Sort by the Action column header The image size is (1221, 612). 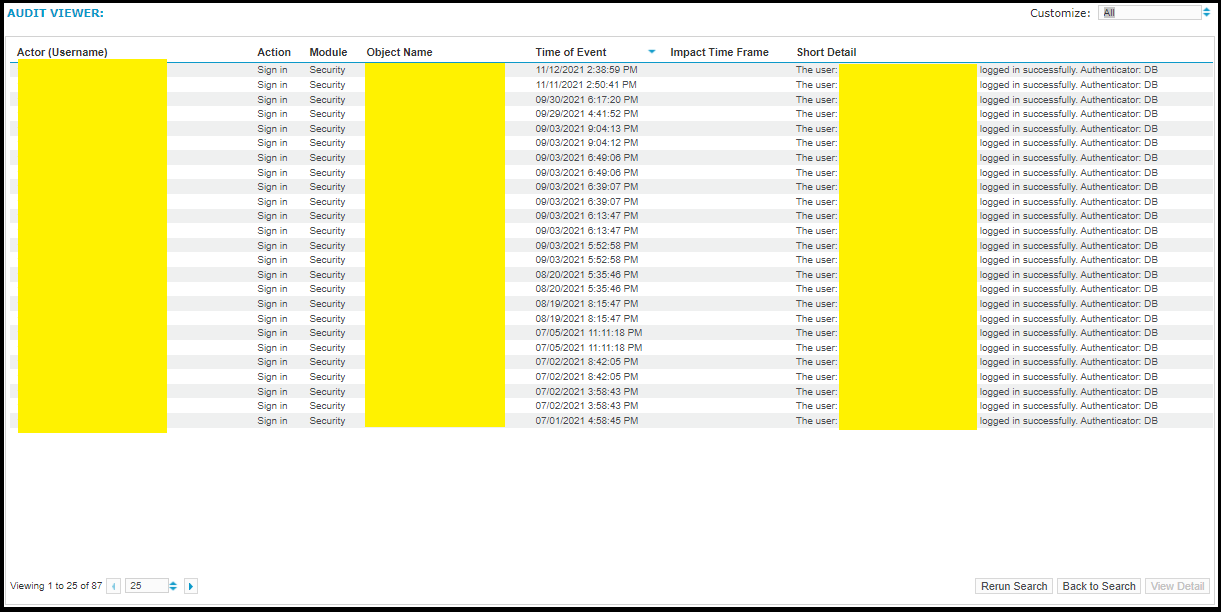click(x=274, y=52)
